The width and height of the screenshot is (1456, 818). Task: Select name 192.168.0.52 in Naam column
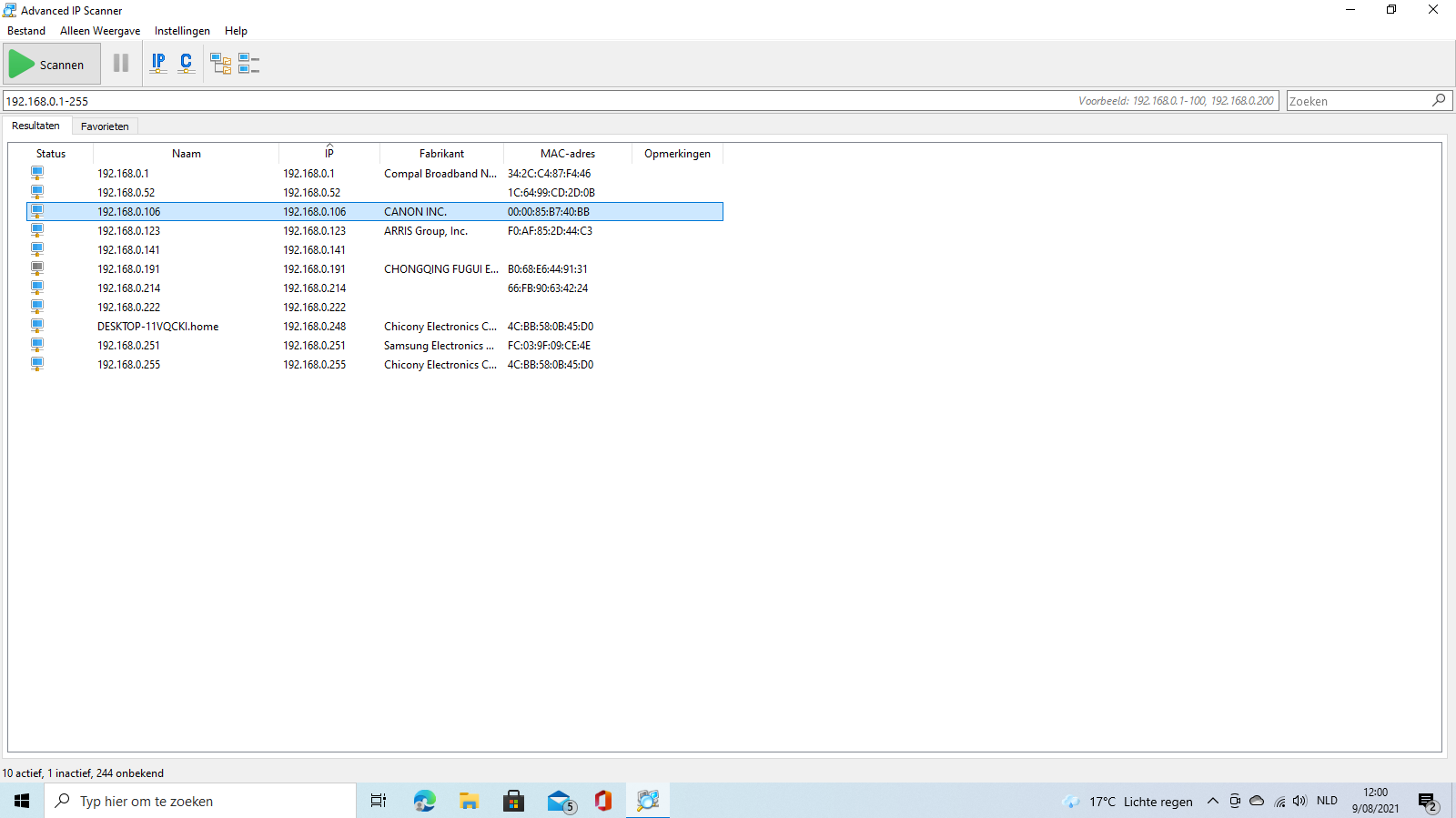126,193
